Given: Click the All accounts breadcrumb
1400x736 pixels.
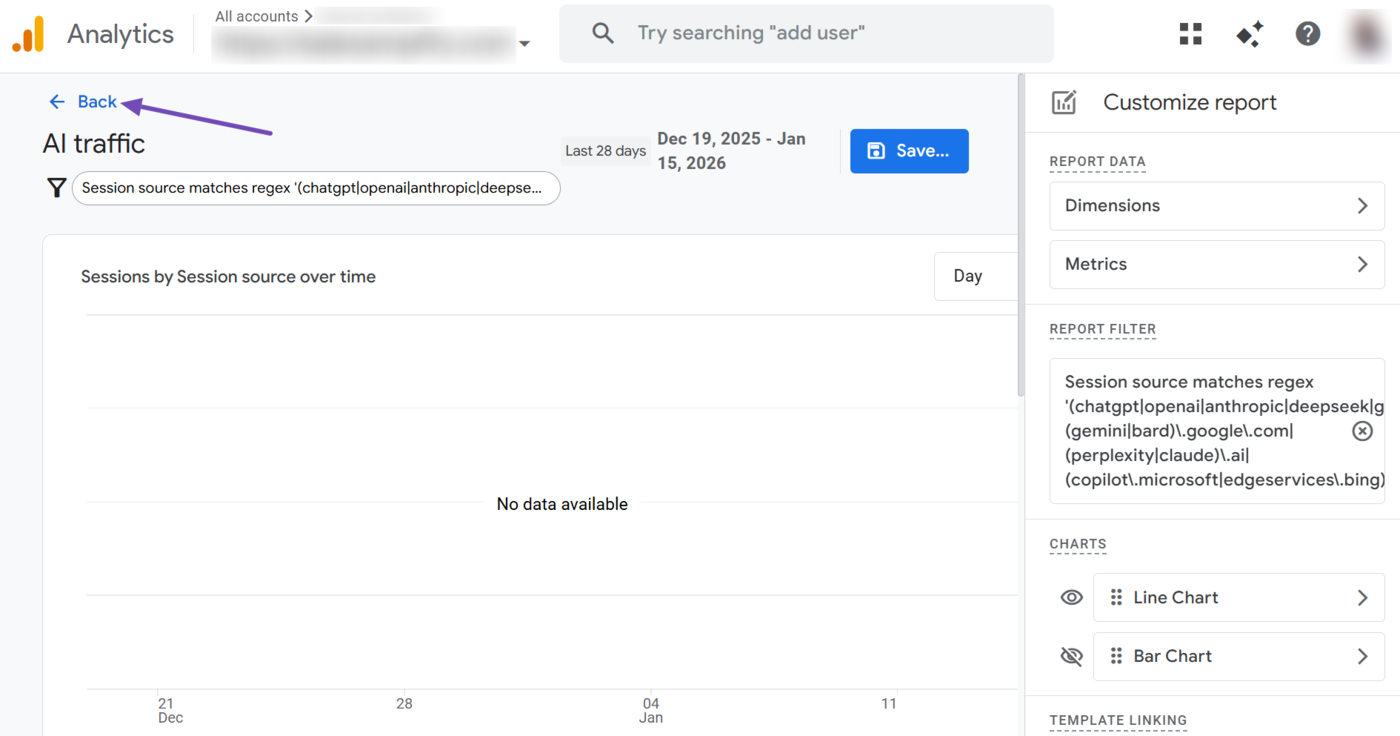Looking at the screenshot, I should coord(256,17).
